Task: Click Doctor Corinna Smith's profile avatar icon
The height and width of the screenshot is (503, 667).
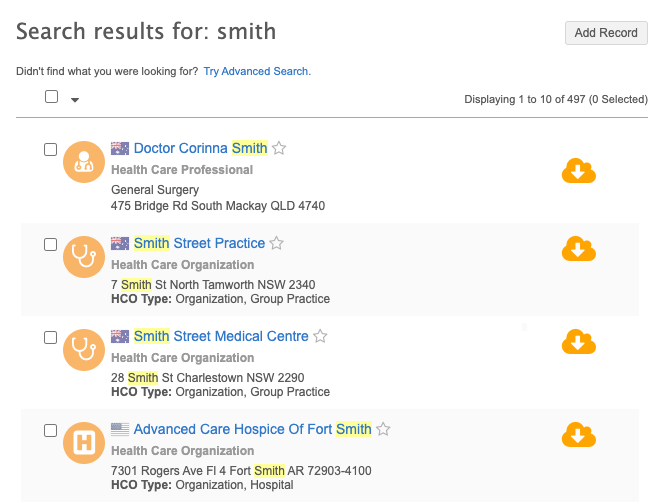Action: (84, 163)
